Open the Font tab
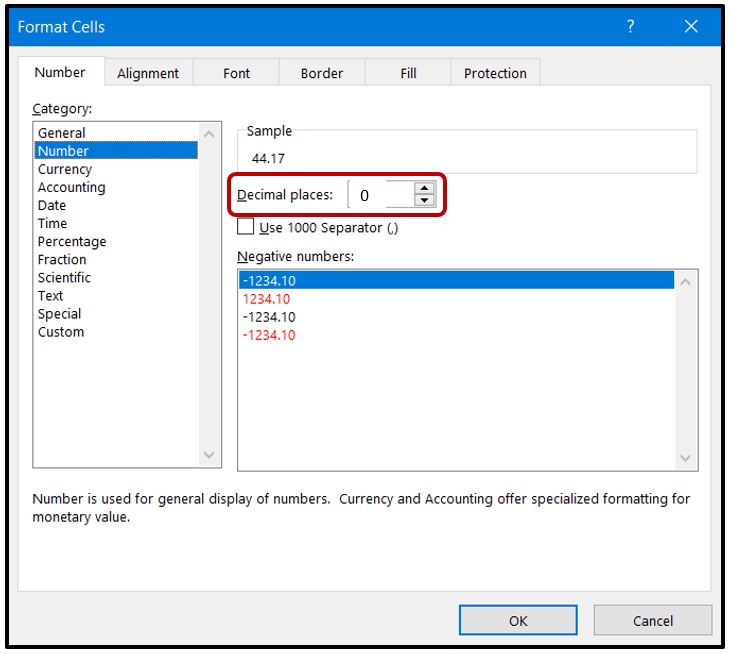Viewport: 730px width, 654px height. click(x=237, y=73)
